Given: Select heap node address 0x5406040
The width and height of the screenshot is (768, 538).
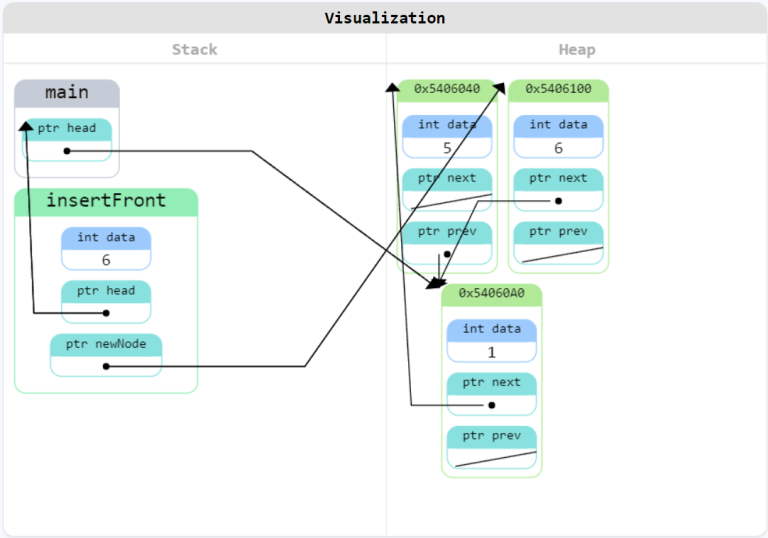Looking at the screenshot, I should [x=447, y=89].
